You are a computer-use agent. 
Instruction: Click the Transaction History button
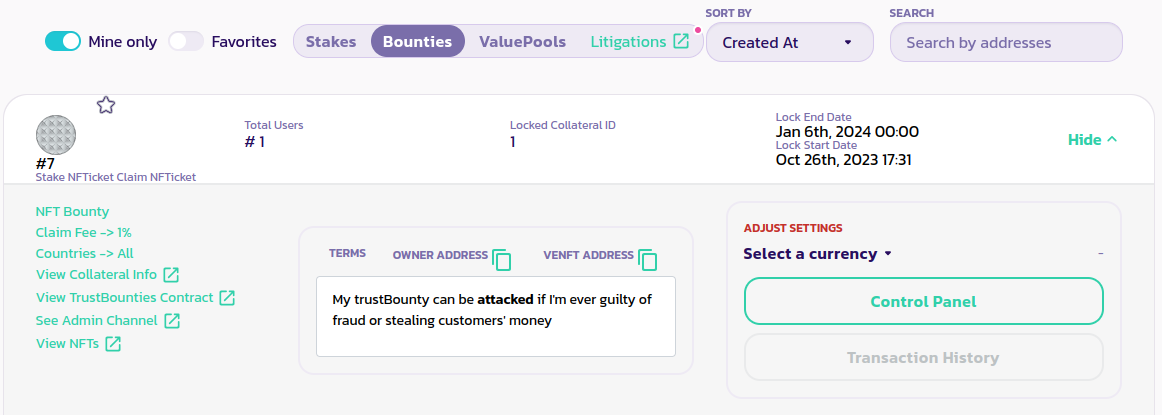(923, 357)
